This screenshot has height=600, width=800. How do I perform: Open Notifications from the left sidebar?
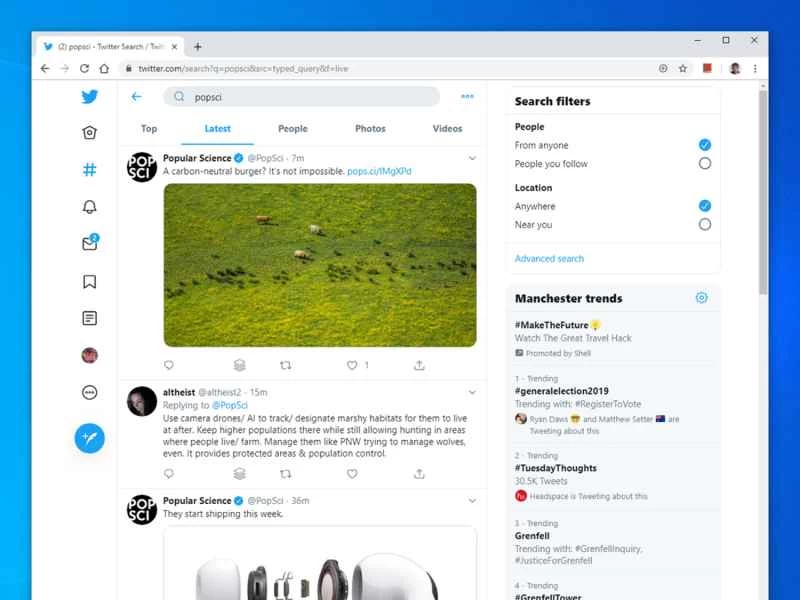90,204
